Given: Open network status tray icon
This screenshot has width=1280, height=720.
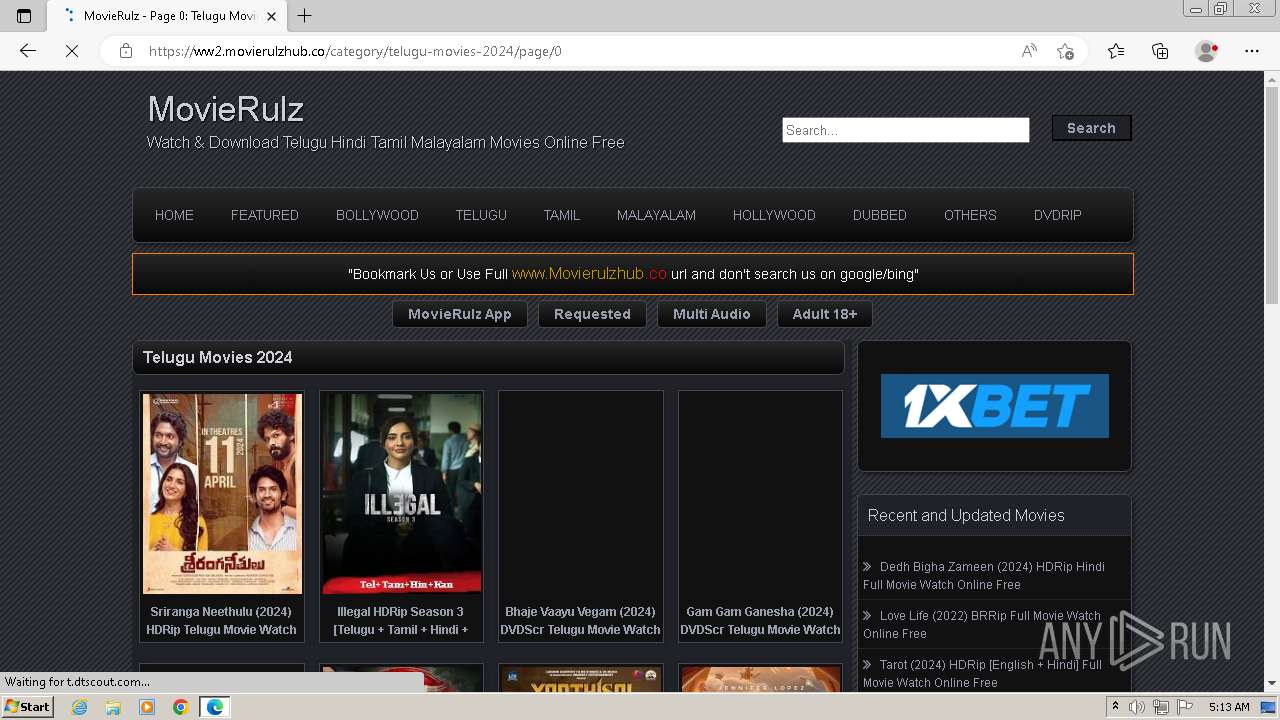Looking at the screenshot, I should [1161, 707].
